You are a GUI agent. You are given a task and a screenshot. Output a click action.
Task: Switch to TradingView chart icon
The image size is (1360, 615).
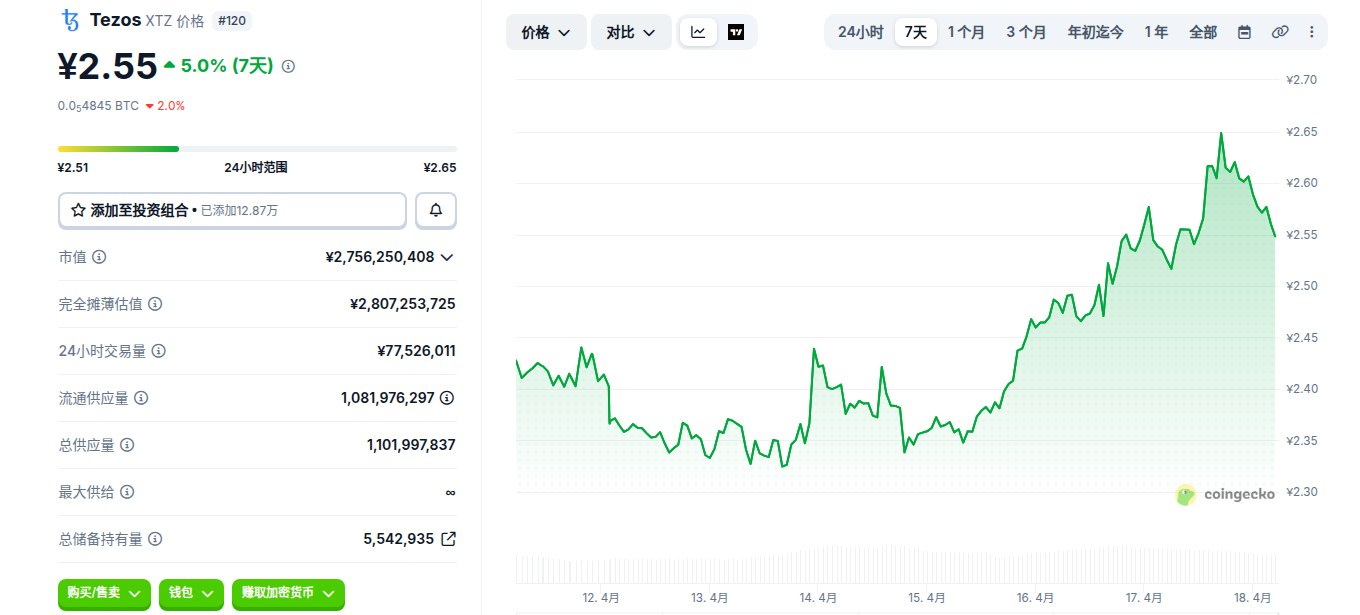(x=736, y=32)
